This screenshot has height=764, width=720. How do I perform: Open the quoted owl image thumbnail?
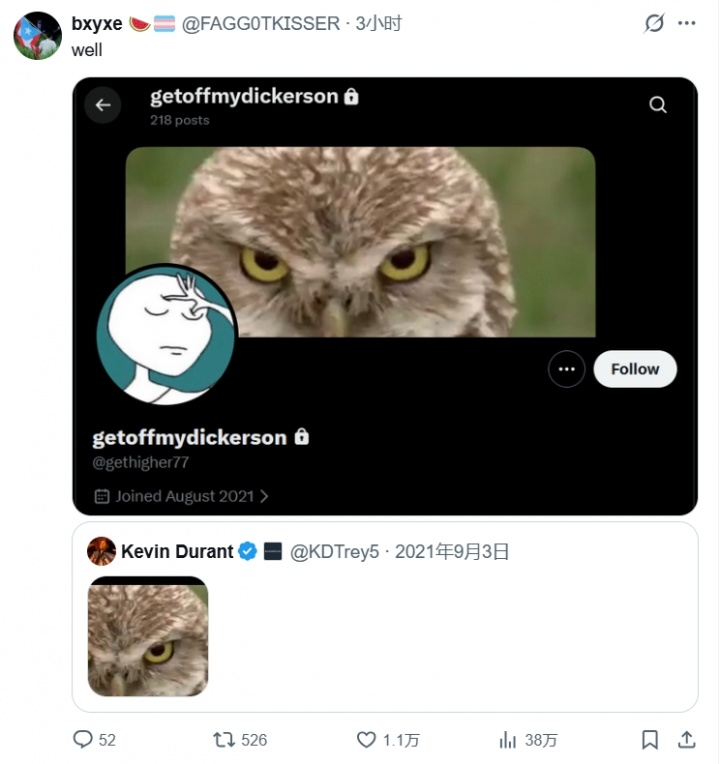click(148, 636)
